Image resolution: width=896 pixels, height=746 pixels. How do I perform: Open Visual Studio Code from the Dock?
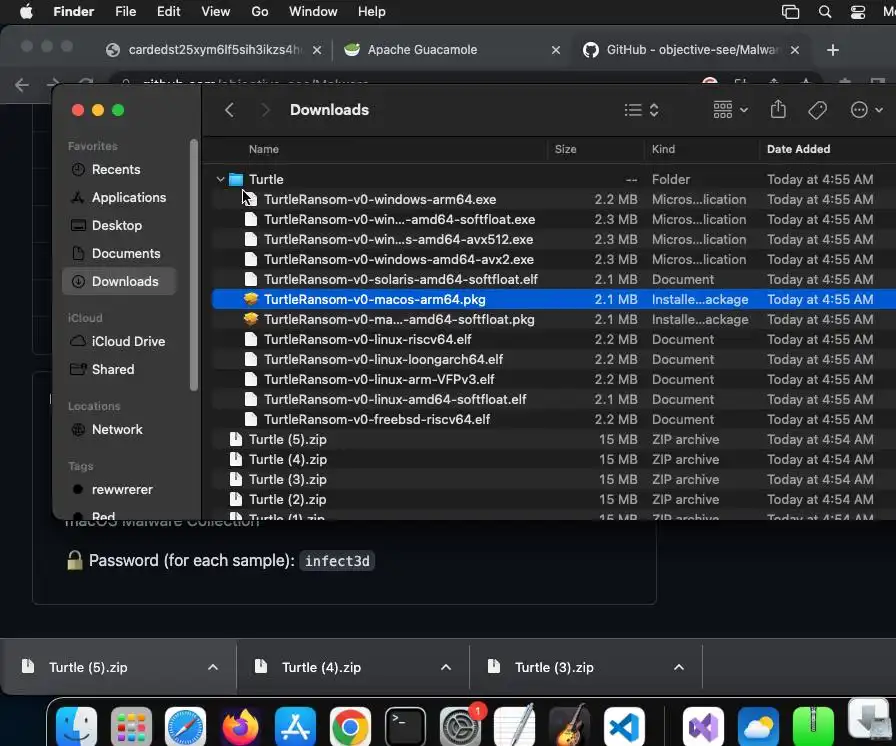point(624,726)
